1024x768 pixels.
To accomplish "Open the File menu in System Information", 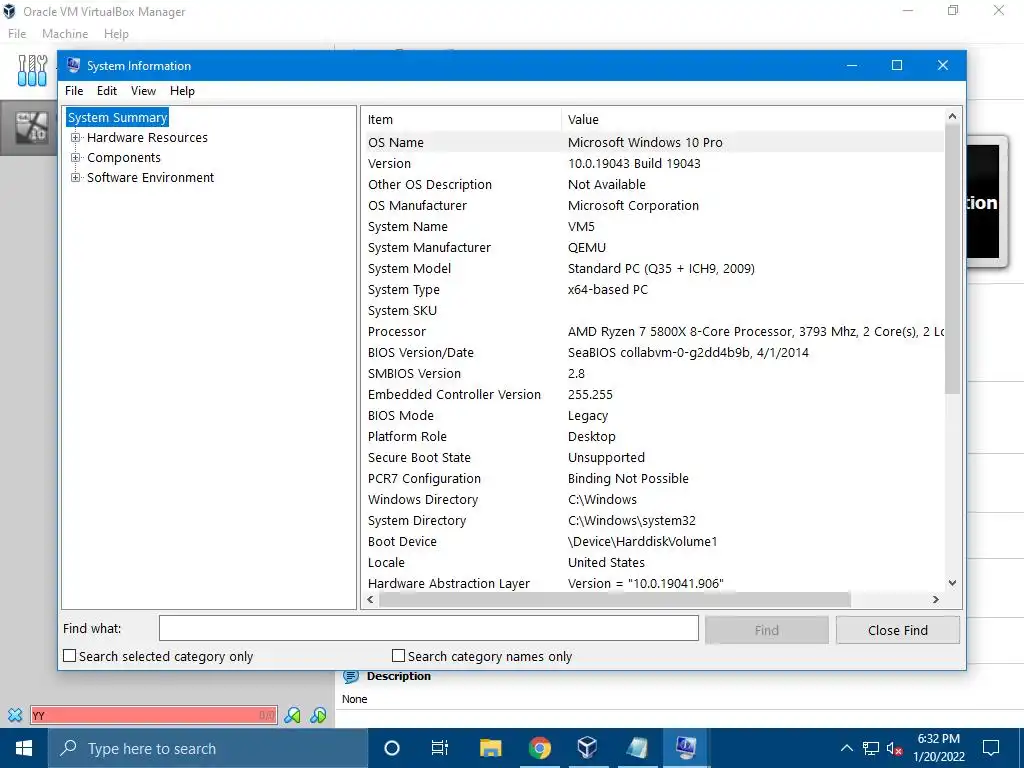I will coord(74,91).
